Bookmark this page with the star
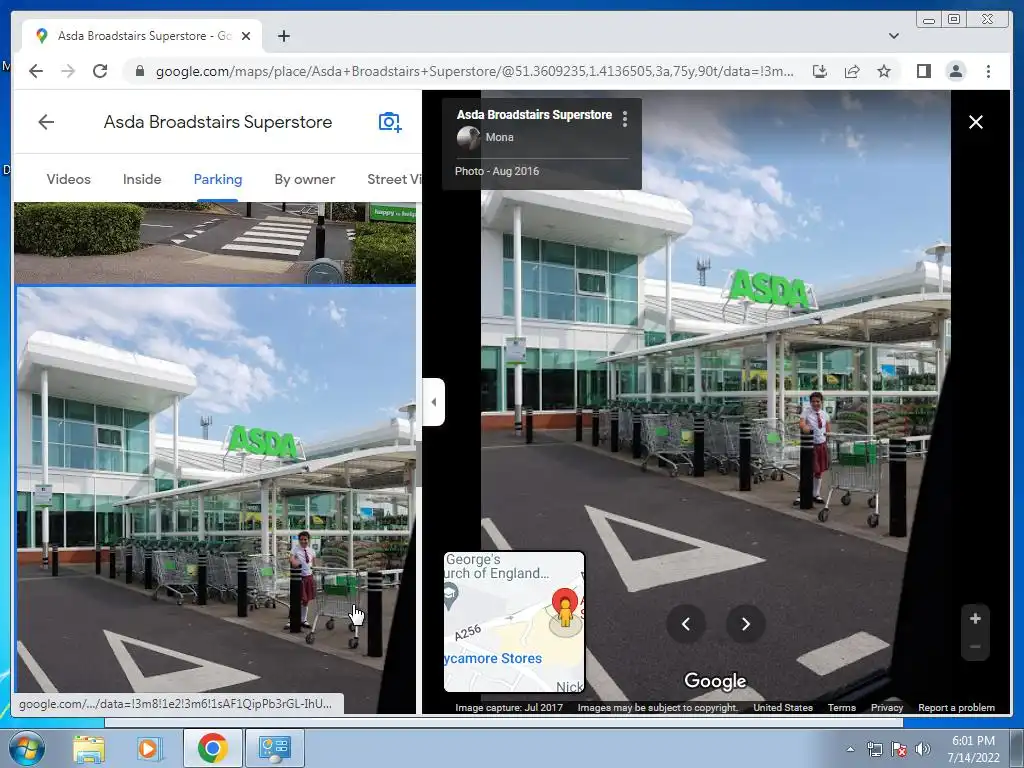This screenshot has height=768, width=1024. point(884,71)
